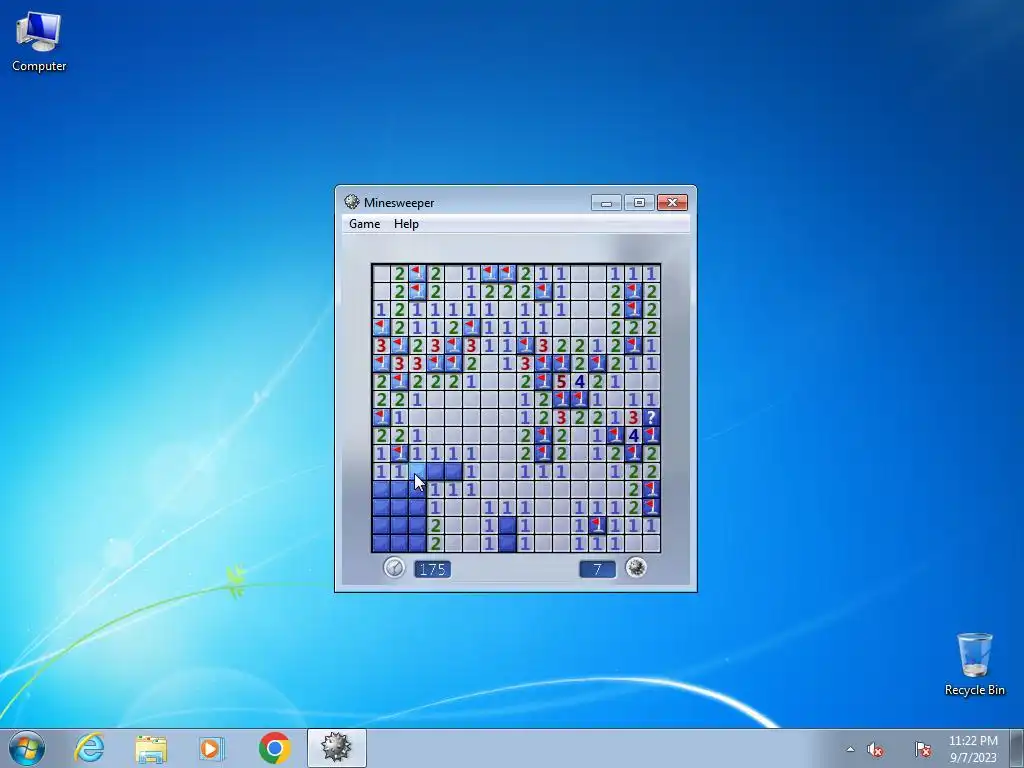
Task: Click the lone flag between 1s near the bottom right
Action: 597,525
